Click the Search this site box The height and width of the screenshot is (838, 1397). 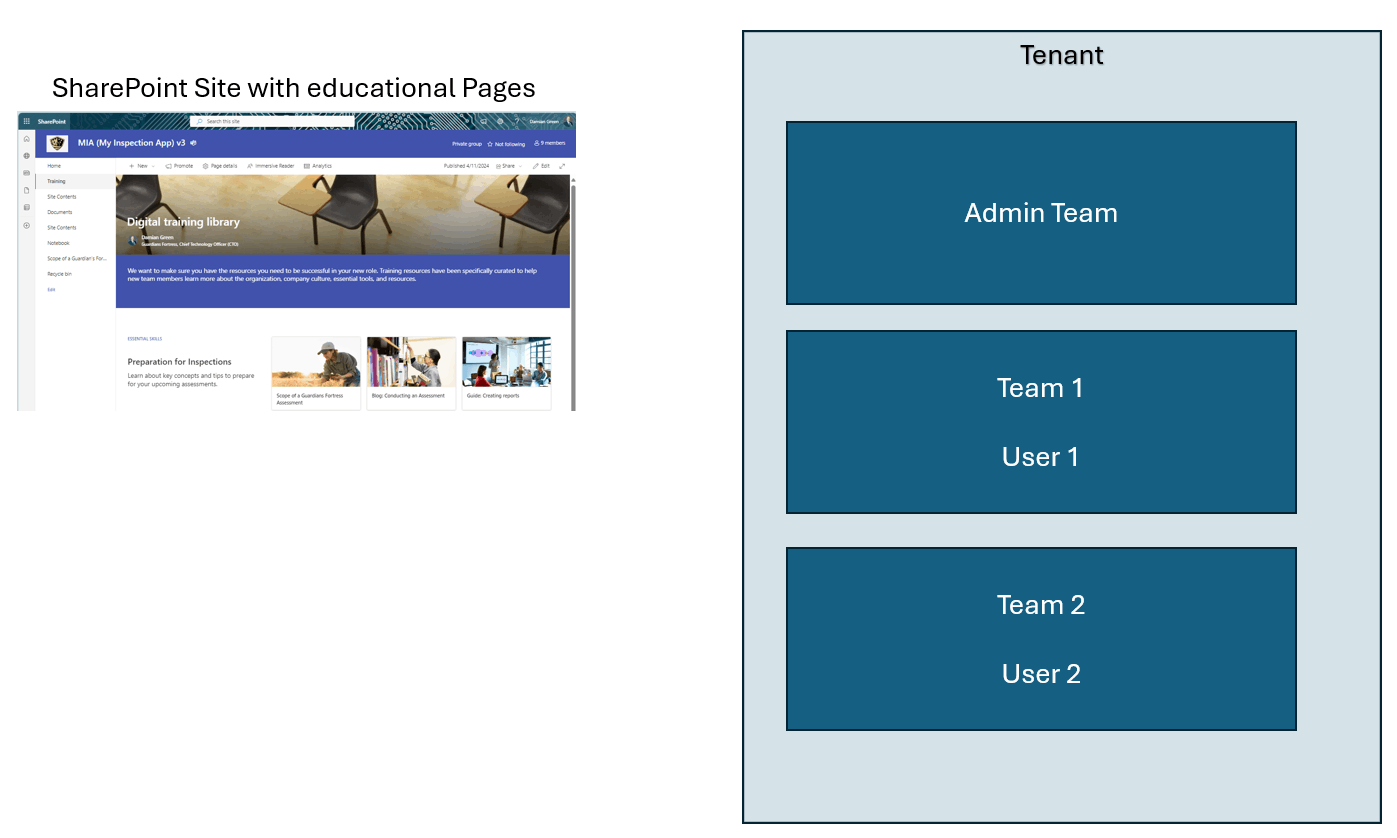click(x=272, y=121)
